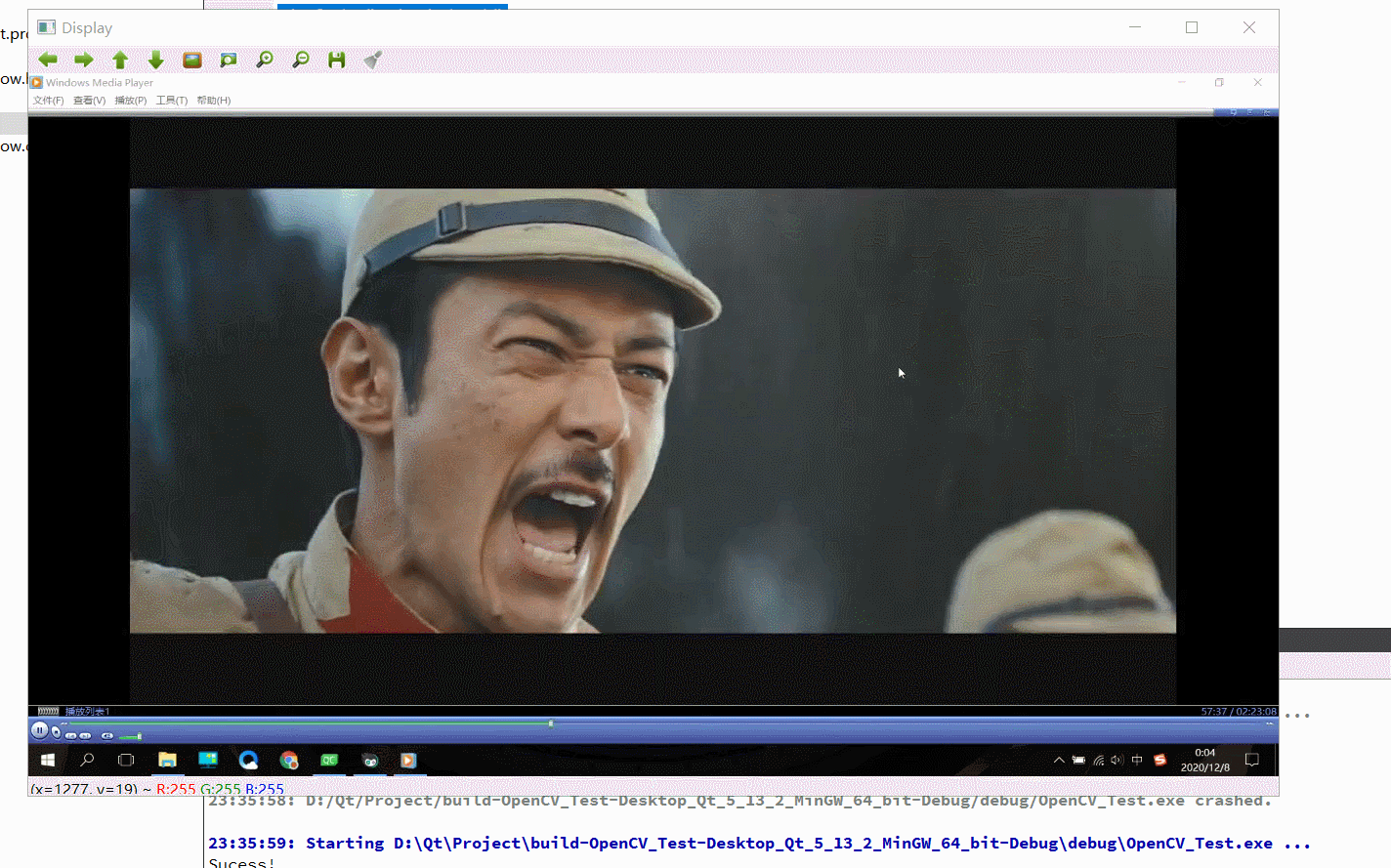Close the inner Windows Media Player window
Viewport: 1391px width, 868px height.
(1257, 83)
